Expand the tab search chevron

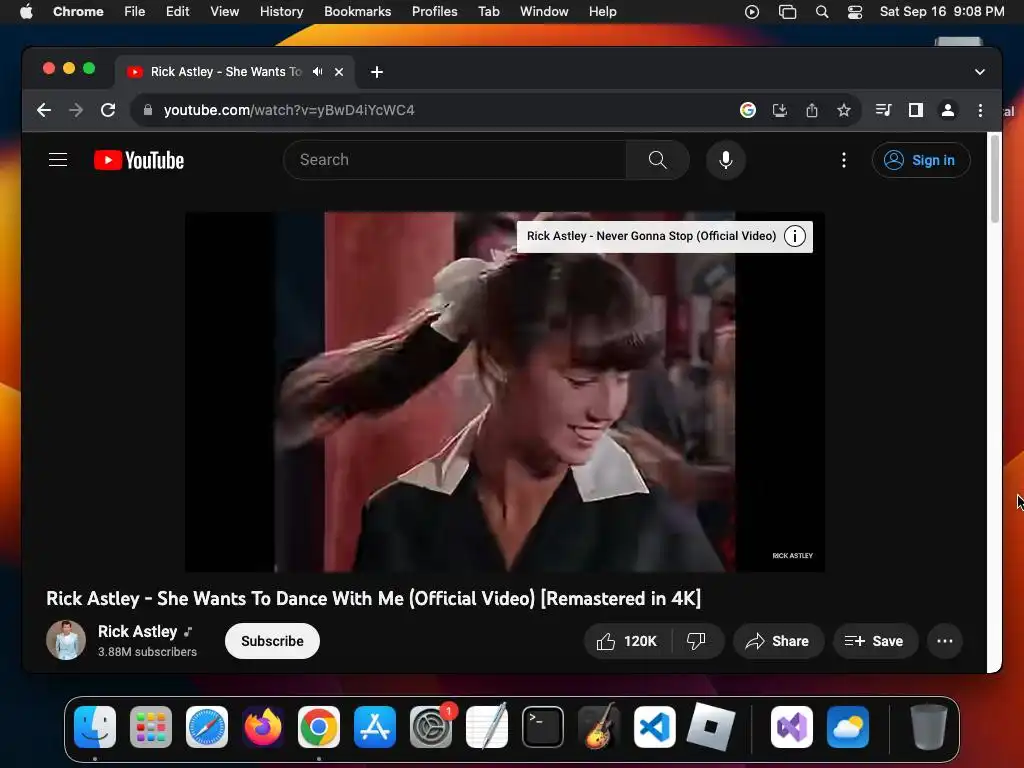point(980,72)
